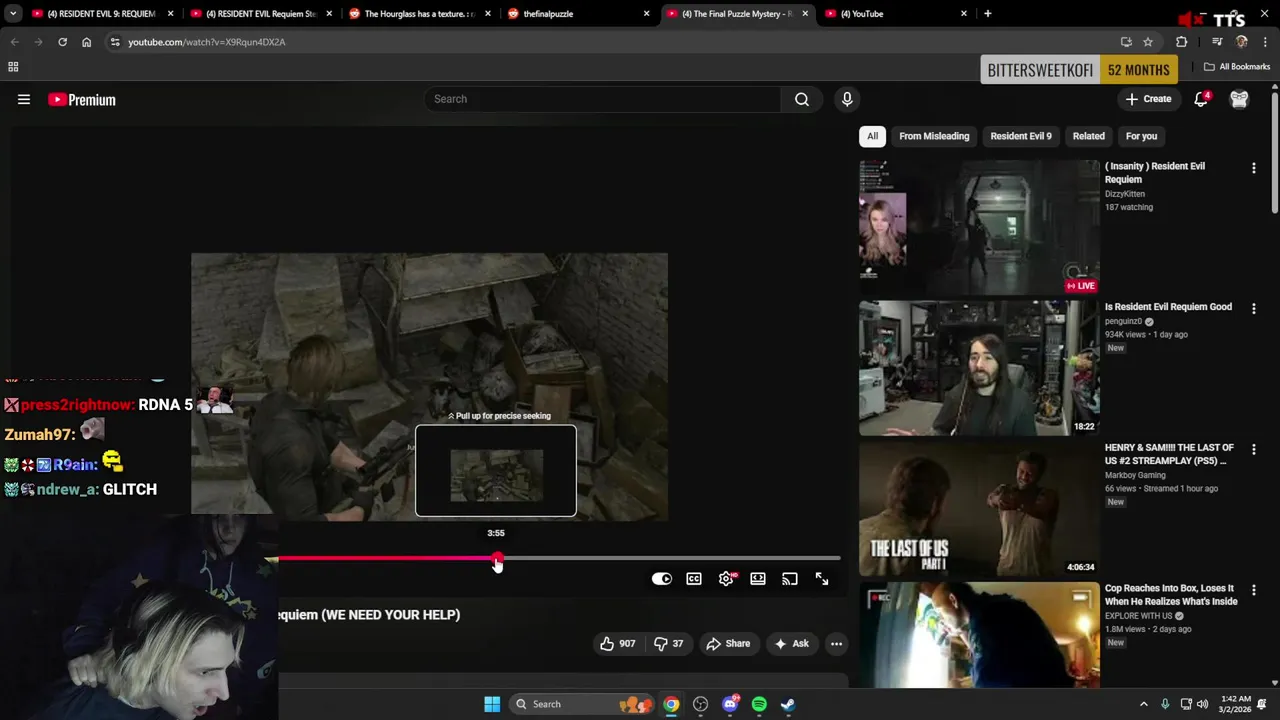The height and width of the screenshot is (720, 1280).
Task: Open DizzyKitten channel name
Action: pos(1125,194)
